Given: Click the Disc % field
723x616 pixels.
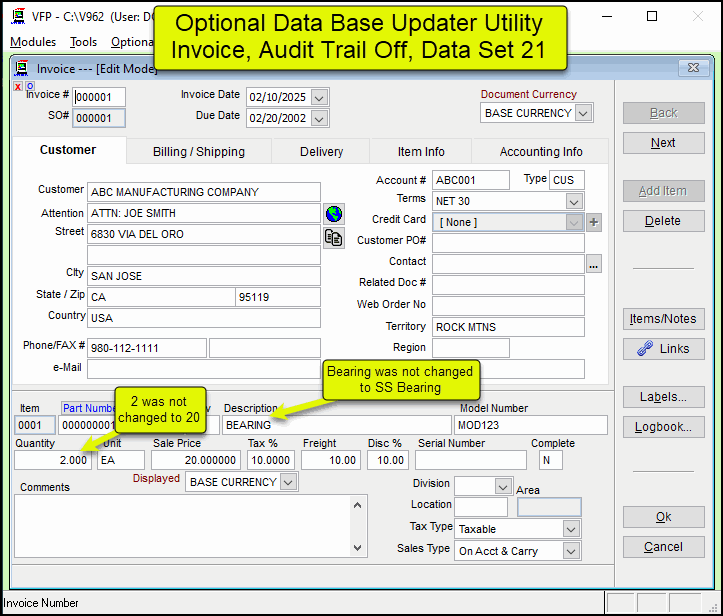Looking at the screenshot, I should 388,460.
